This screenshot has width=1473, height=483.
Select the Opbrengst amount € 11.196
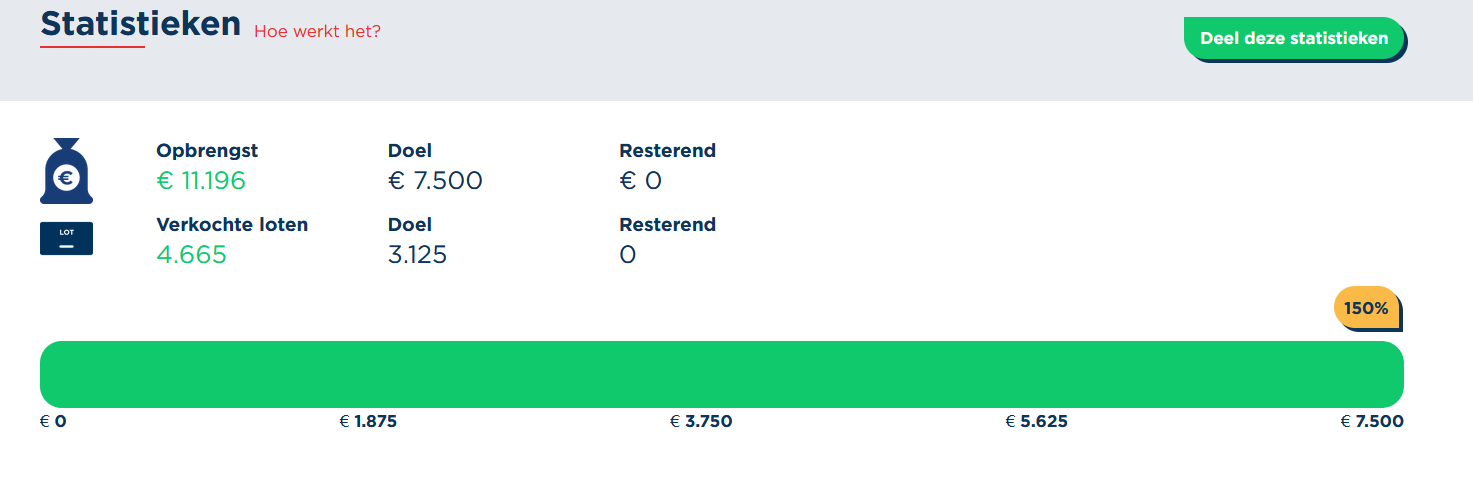pyautogui.click(x=201, y=181)
